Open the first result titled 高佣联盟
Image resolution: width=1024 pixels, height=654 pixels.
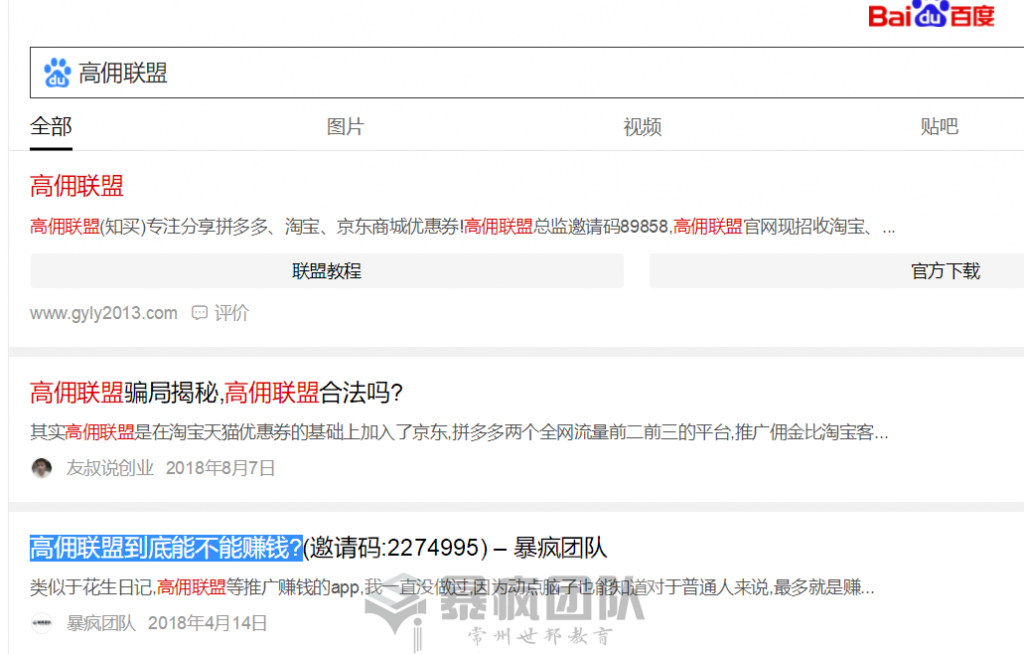point(76,186)
